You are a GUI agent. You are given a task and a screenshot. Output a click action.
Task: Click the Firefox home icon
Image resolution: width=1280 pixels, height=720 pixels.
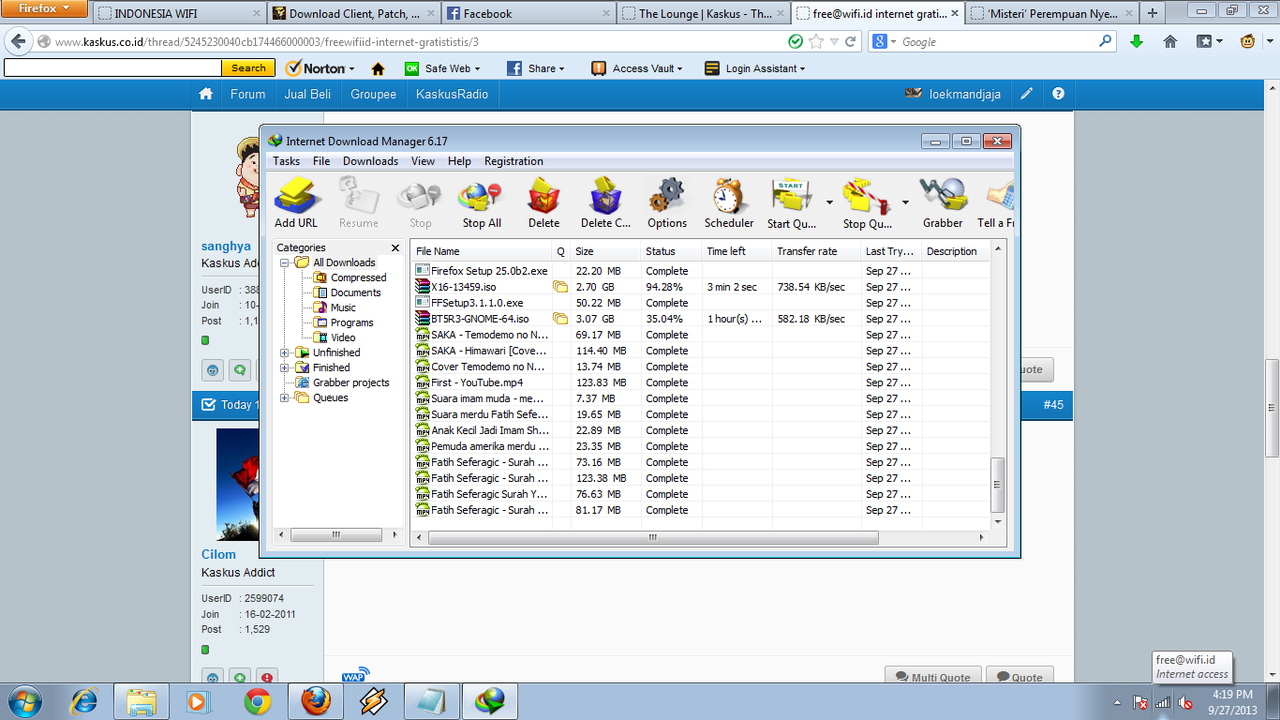coord(1170,42)
